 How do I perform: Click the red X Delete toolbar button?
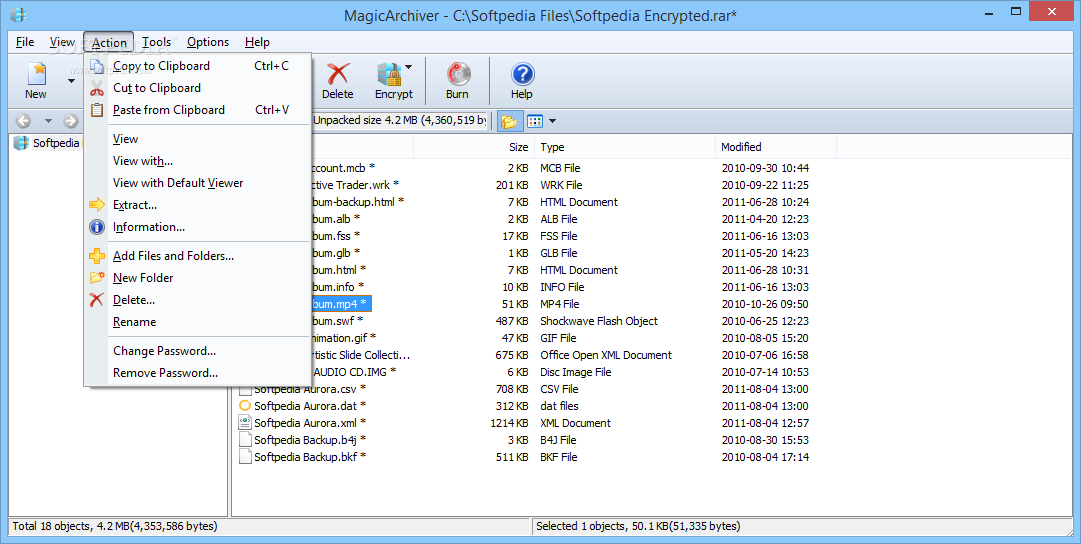coord(337,73)
